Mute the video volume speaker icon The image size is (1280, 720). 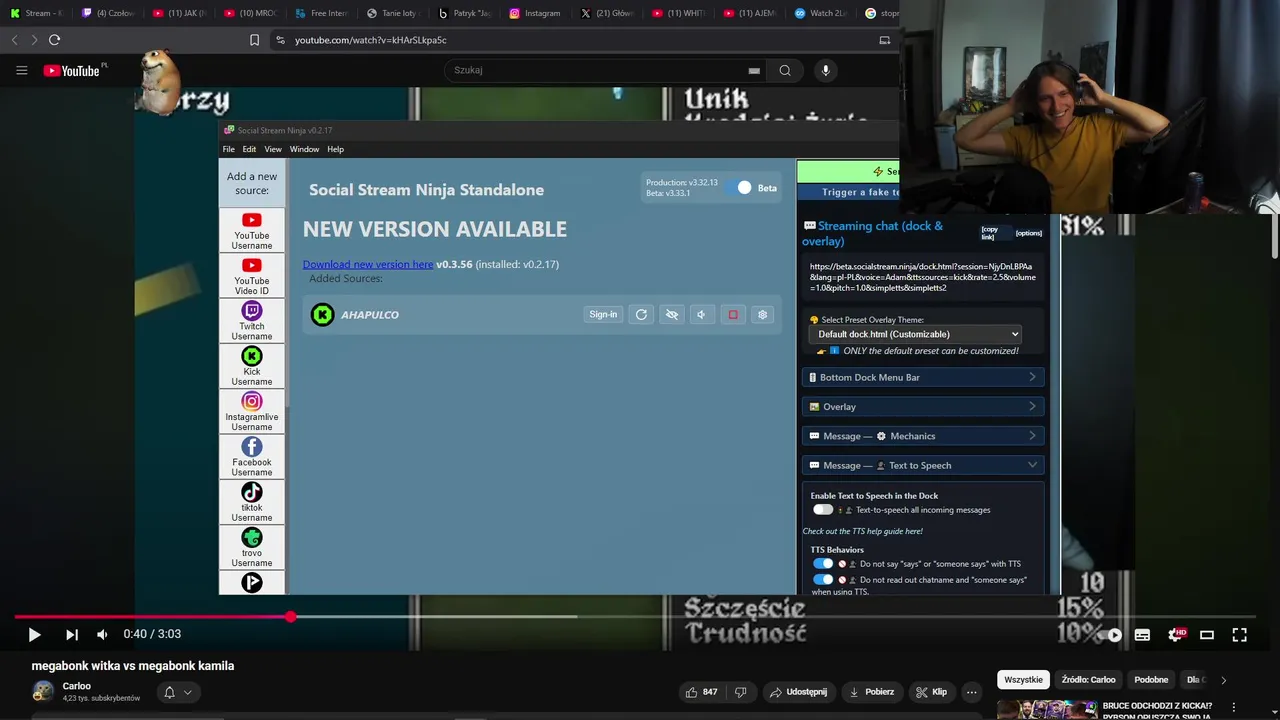102,634
